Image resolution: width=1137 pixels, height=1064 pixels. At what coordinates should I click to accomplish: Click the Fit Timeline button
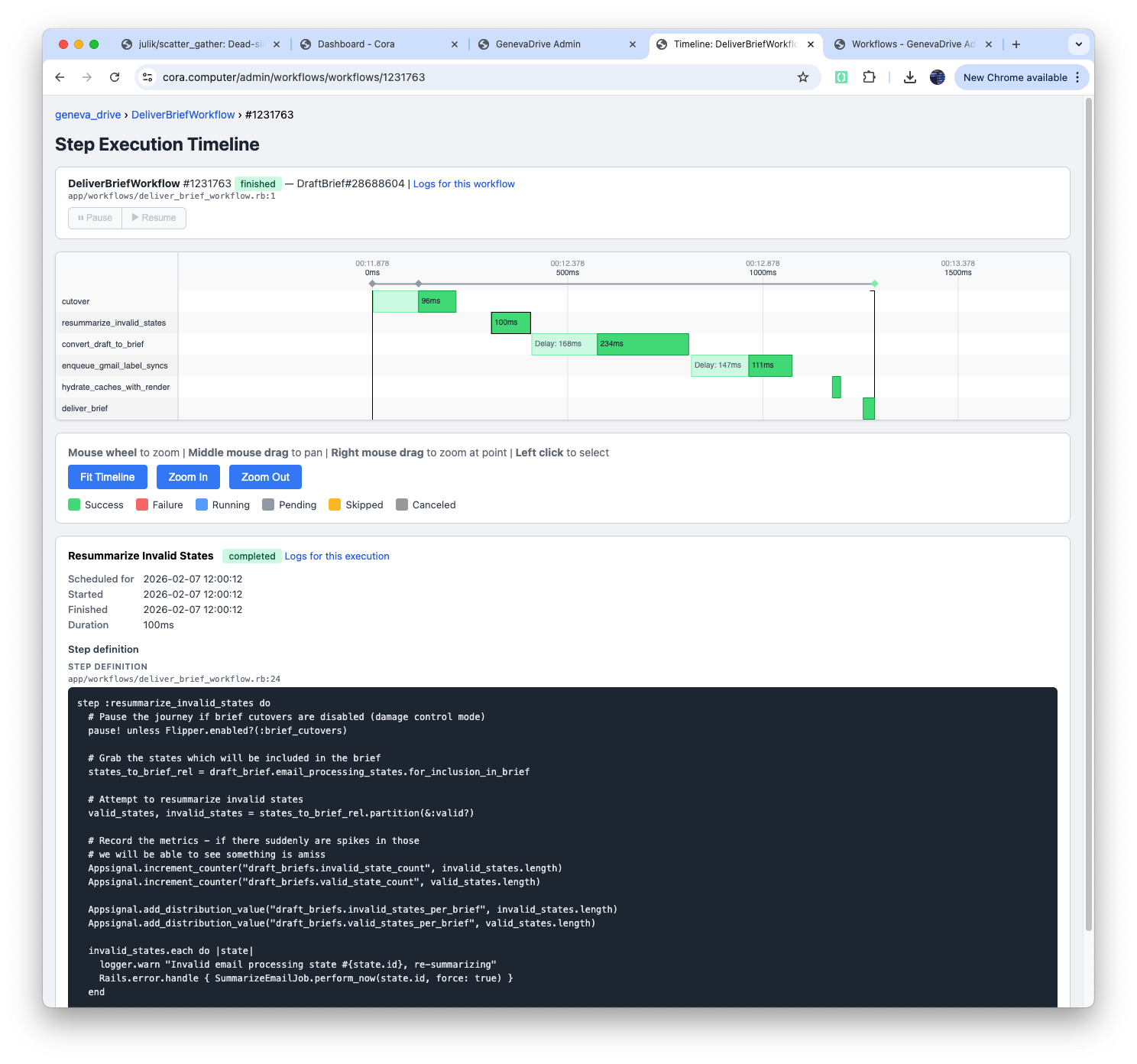click(107, 477)
